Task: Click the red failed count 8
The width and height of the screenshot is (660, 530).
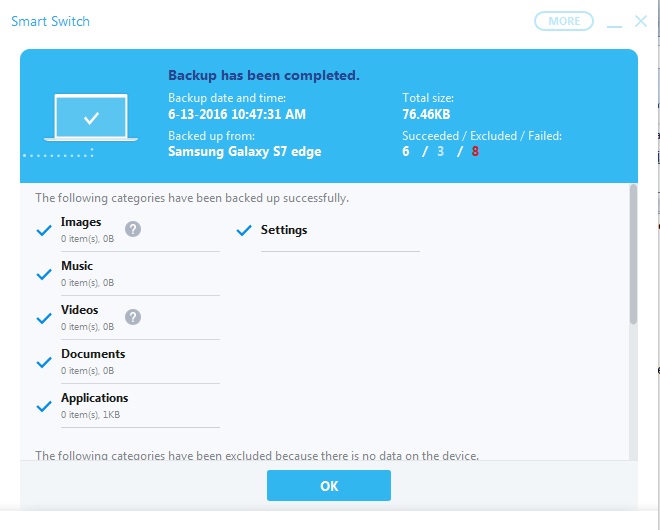Action: (x=475, y=151)
